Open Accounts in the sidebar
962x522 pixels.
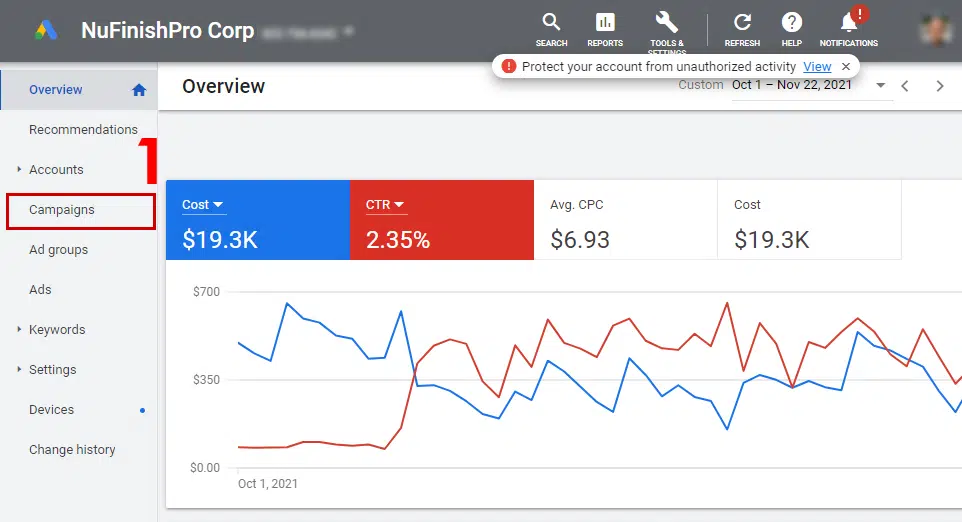point(56,169)
